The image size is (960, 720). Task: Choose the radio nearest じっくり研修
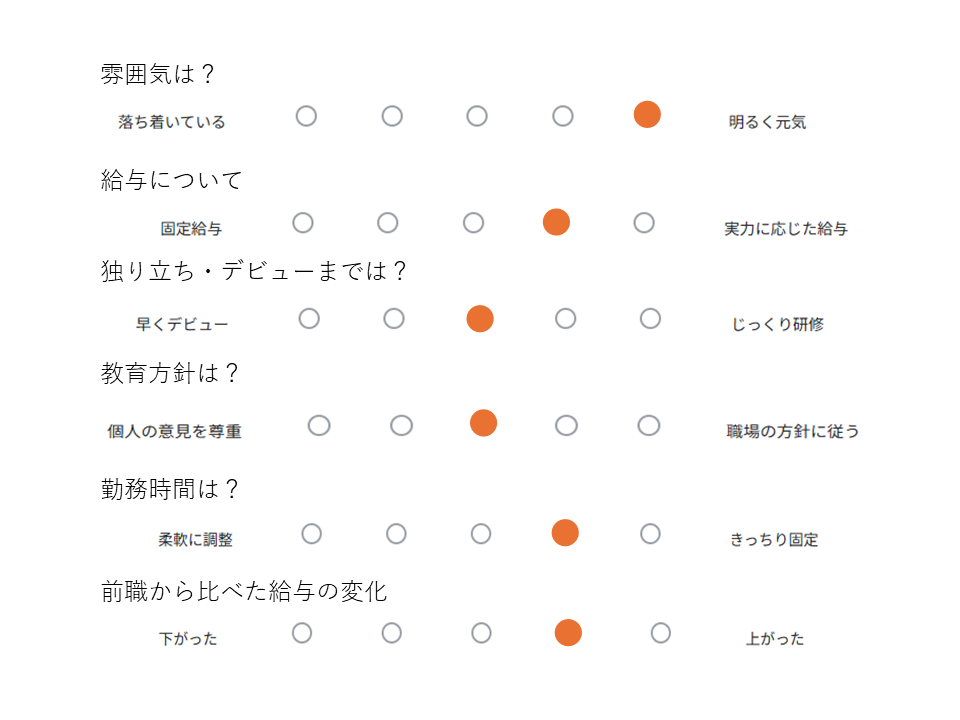point(650,318)
